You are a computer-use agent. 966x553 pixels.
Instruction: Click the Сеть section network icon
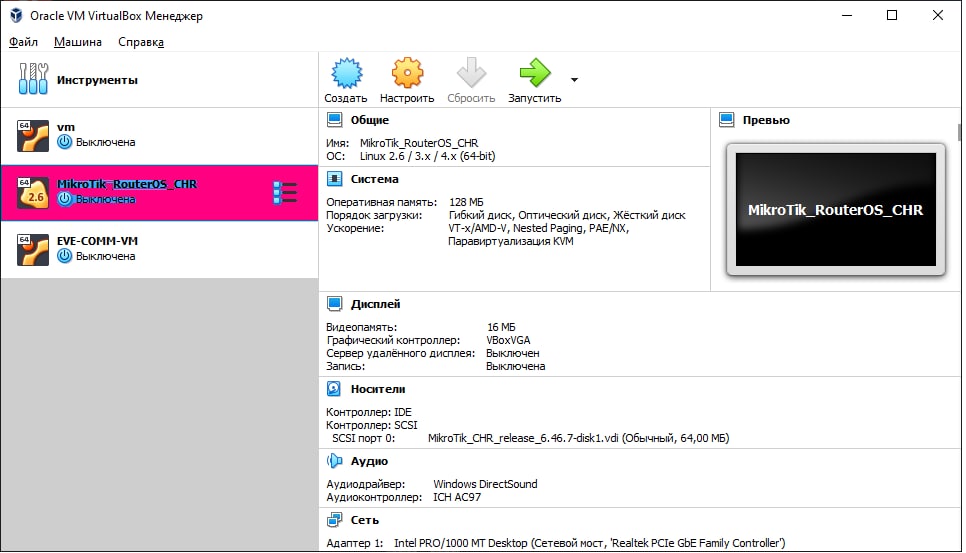point(335,520)
